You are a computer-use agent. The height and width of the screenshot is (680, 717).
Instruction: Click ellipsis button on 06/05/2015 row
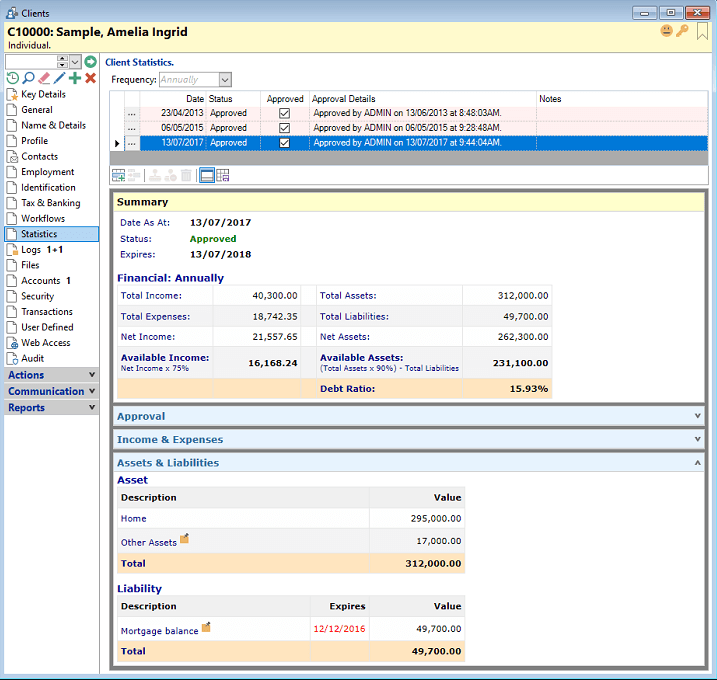tap(132, 128)
